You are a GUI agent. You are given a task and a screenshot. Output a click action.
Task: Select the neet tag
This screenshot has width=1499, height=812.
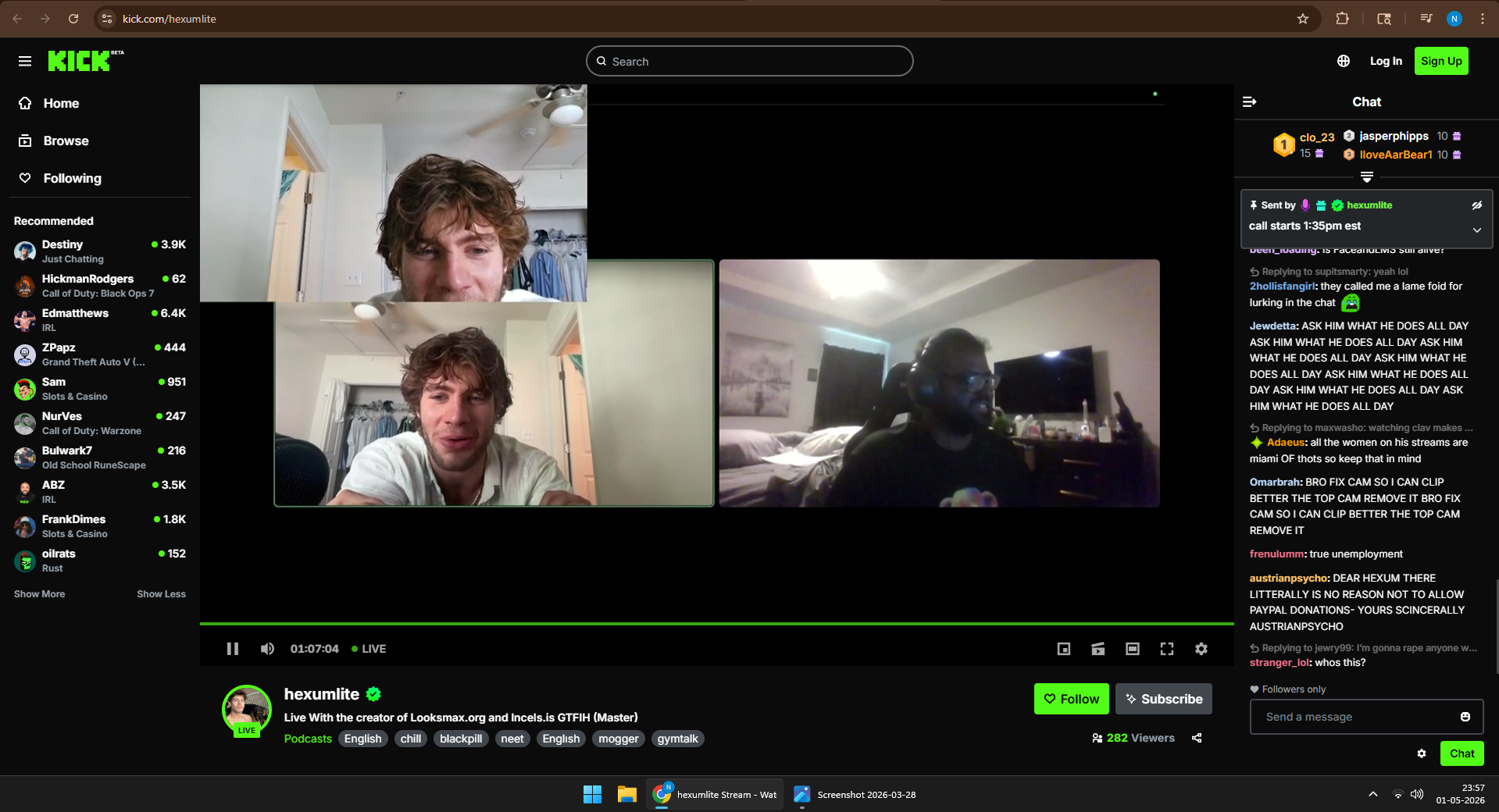point(512,739)
